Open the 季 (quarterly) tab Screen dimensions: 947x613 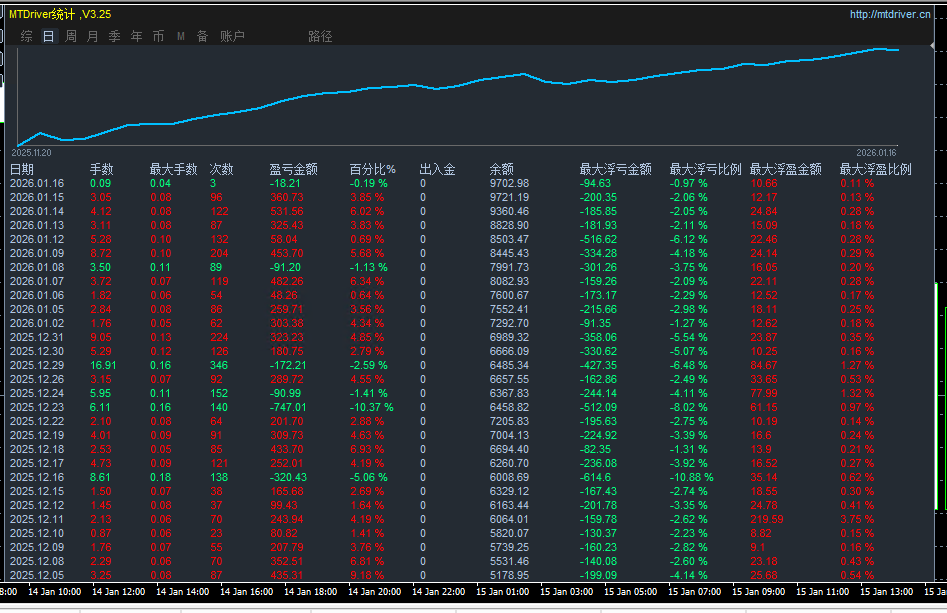tap(115, 36)
